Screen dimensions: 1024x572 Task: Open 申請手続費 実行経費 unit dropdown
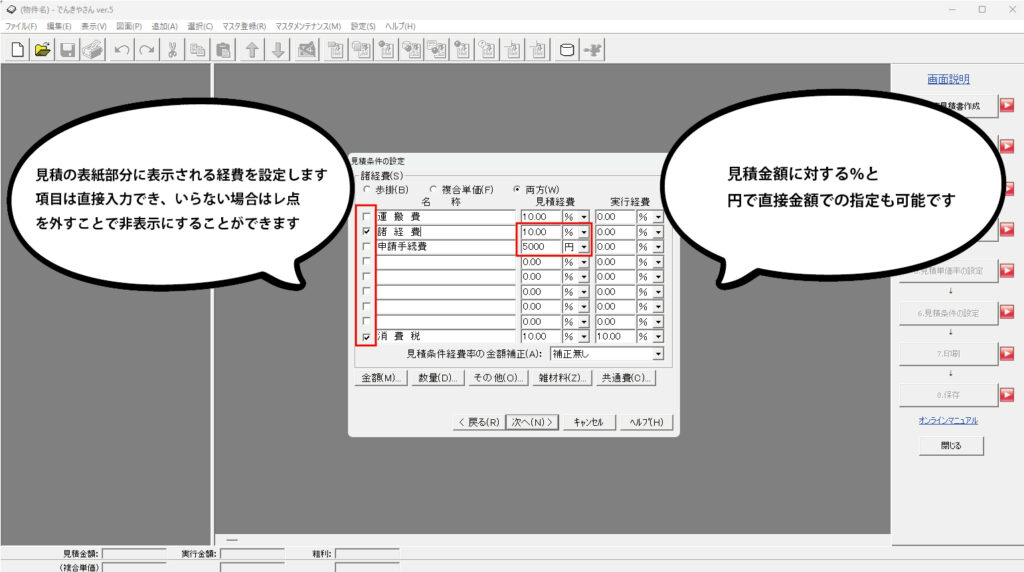coord(658,247)
